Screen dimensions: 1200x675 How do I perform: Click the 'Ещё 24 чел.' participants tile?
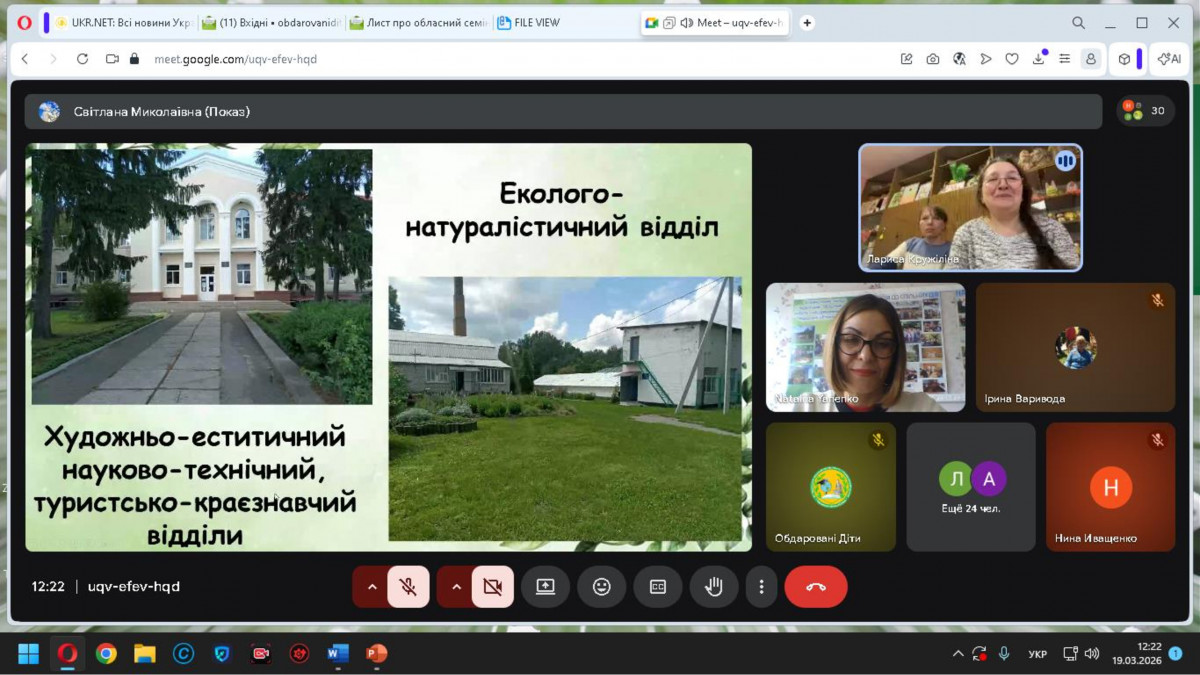[x=971, y=487]
